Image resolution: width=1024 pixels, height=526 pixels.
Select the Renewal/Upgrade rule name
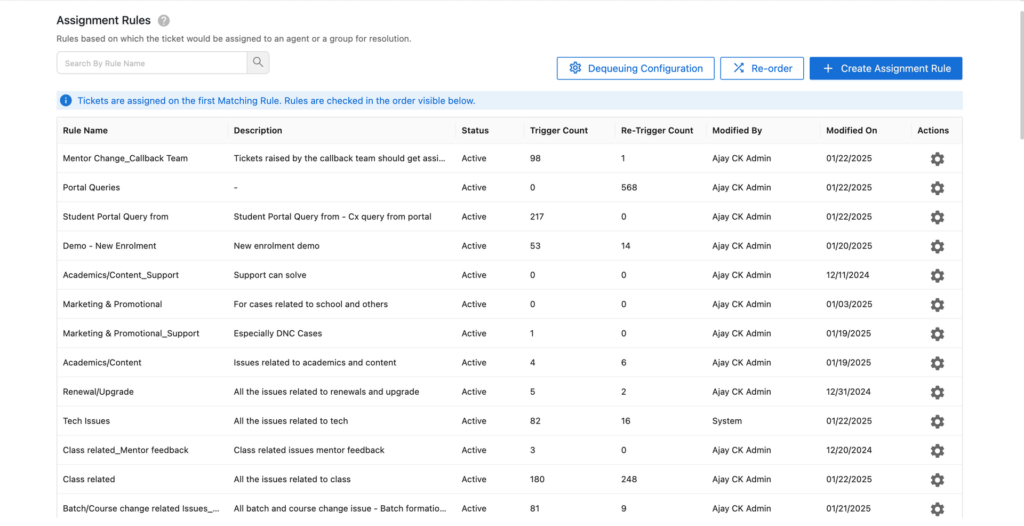point(98,392)
